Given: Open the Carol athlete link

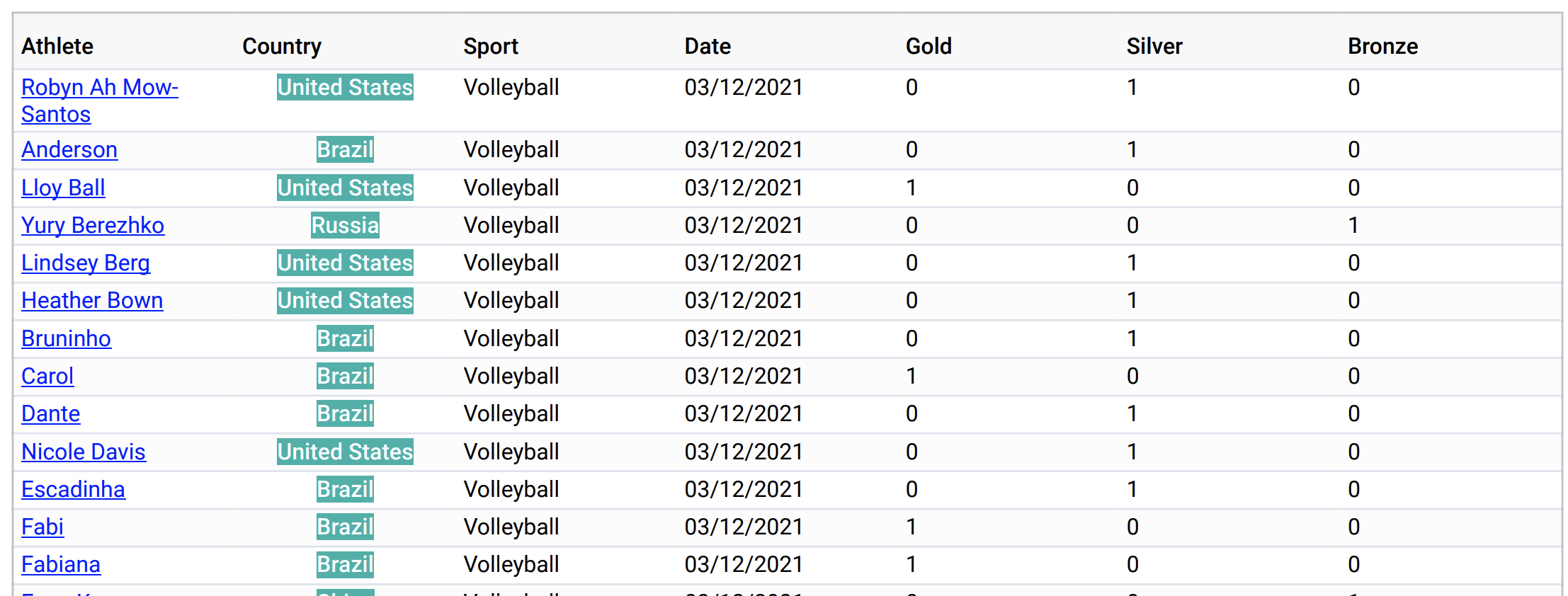Looking at the screenshot, I should tap(47, 376).
